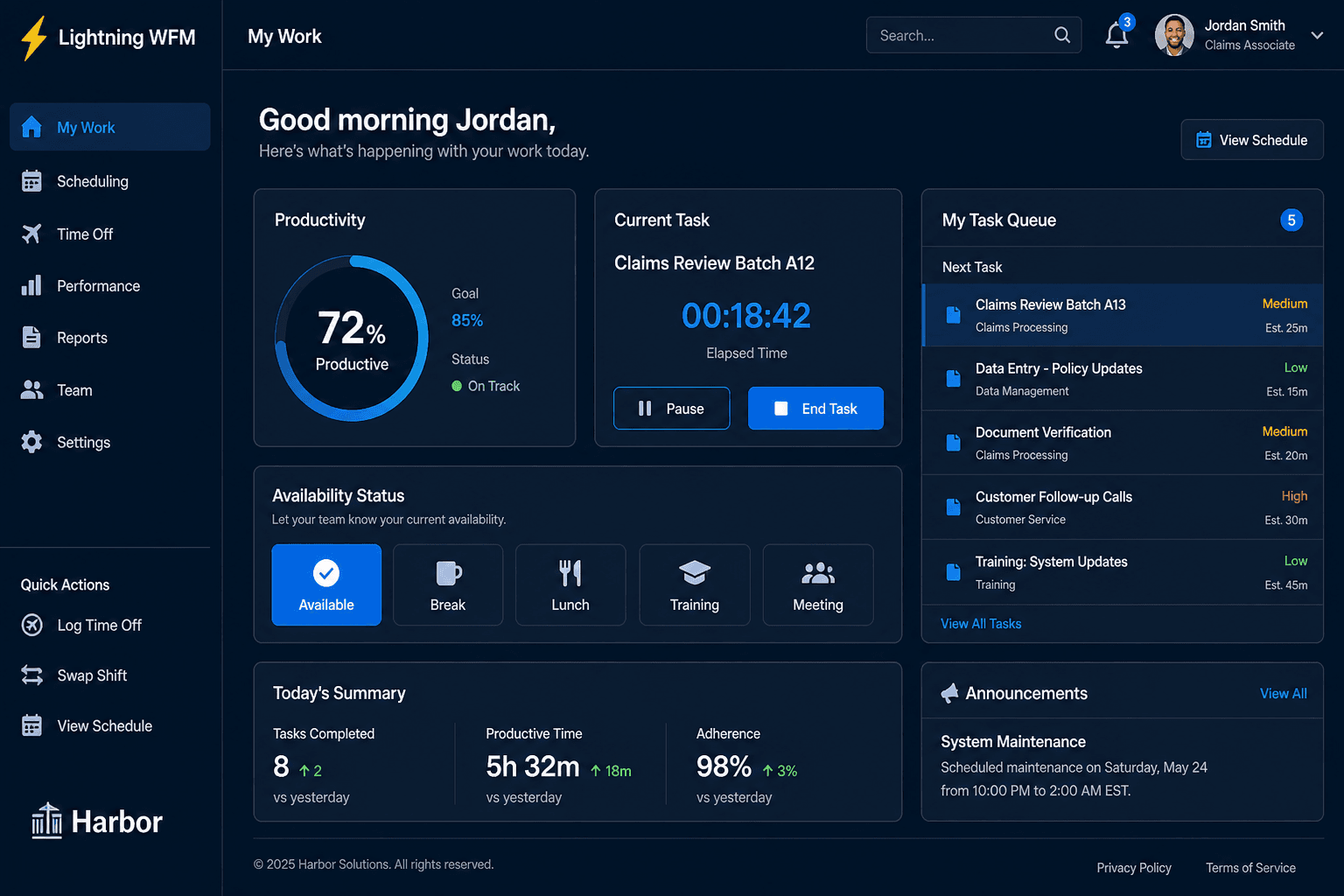Open the Data Entry - Policy Updates task
This screenshot has height=896, width=1344.
coord(1123,379)
